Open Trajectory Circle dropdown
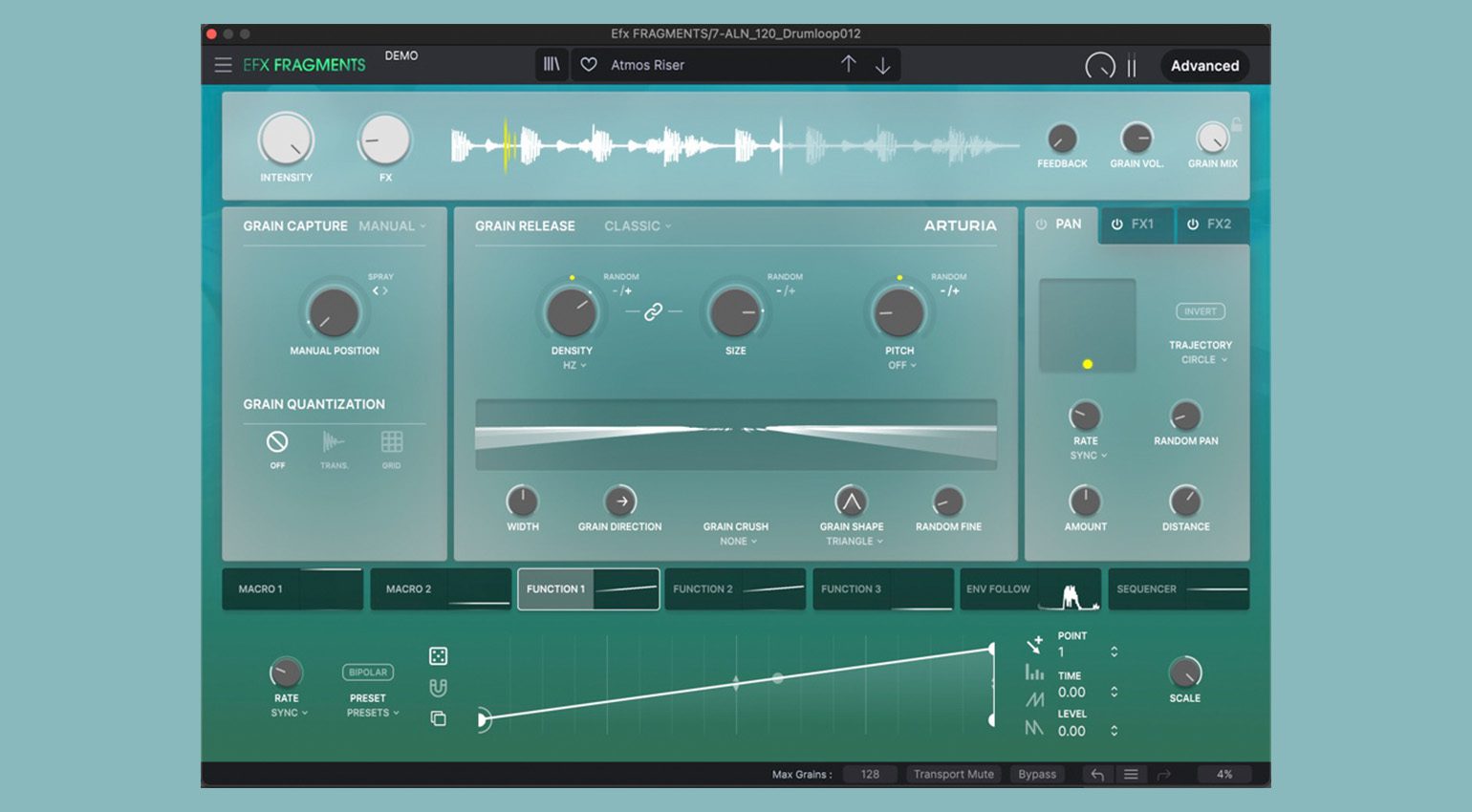 coord(1203,359)
